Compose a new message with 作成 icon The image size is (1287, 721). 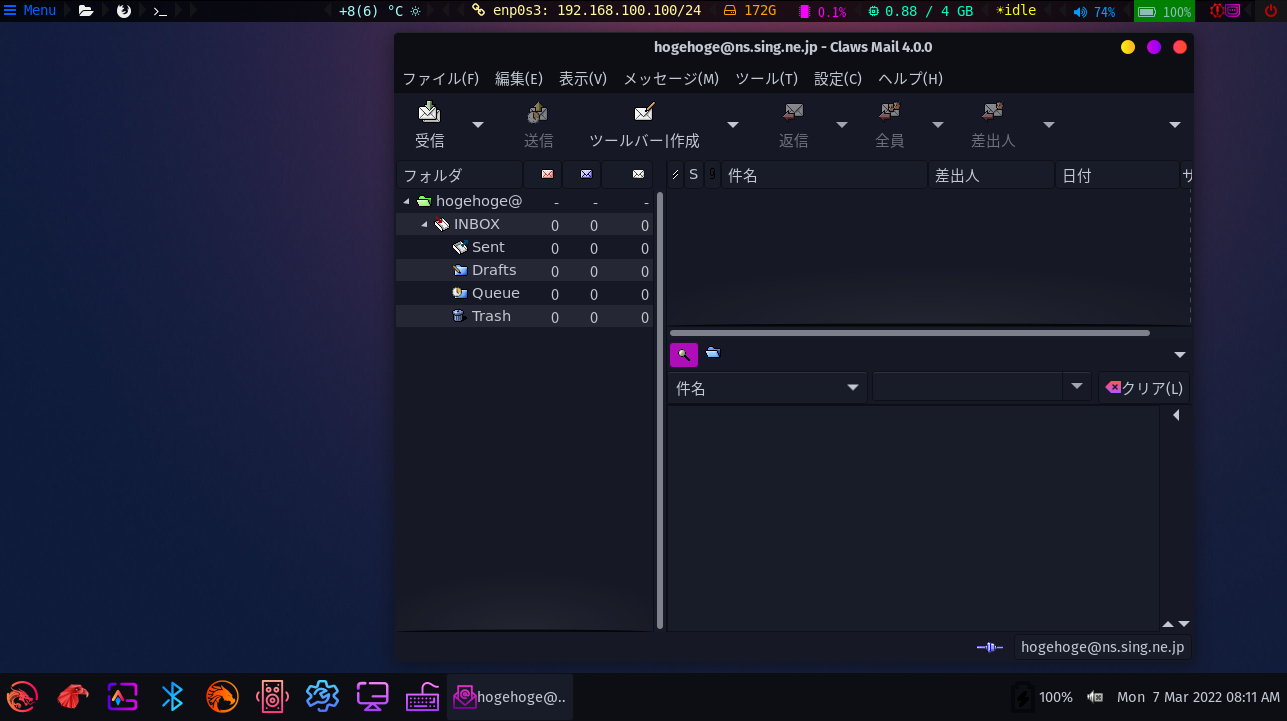point(644,112)
